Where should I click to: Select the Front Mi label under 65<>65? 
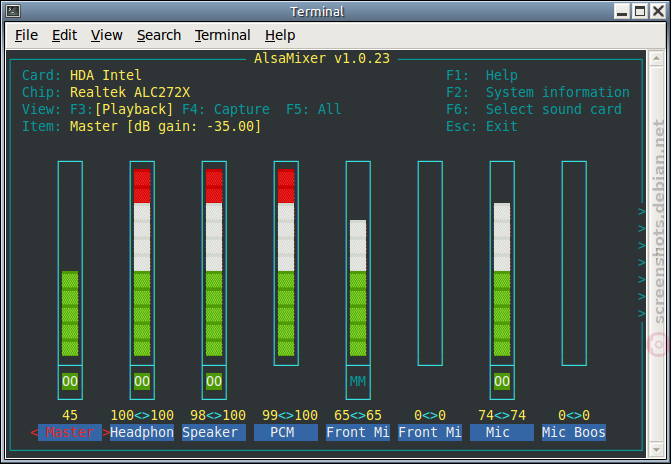(x=358, y=432)
